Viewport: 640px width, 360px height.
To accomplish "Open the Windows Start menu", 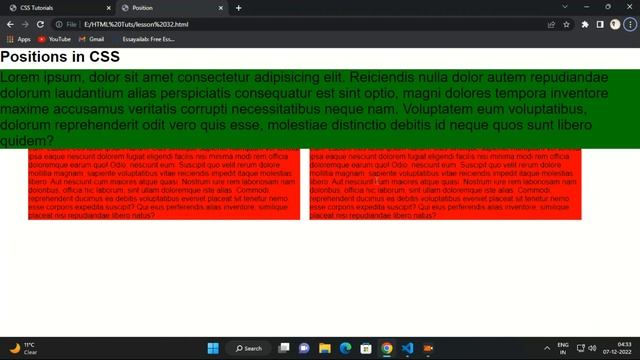I will 213,348.
